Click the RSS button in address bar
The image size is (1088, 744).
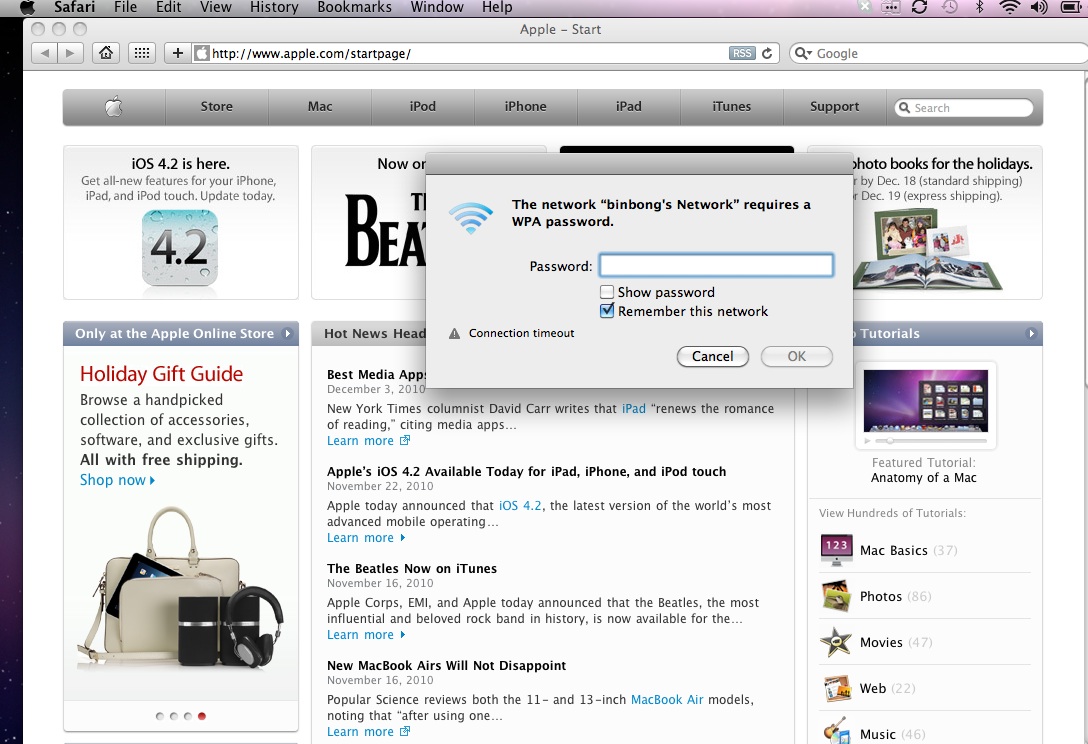click(x=742, y=53)
